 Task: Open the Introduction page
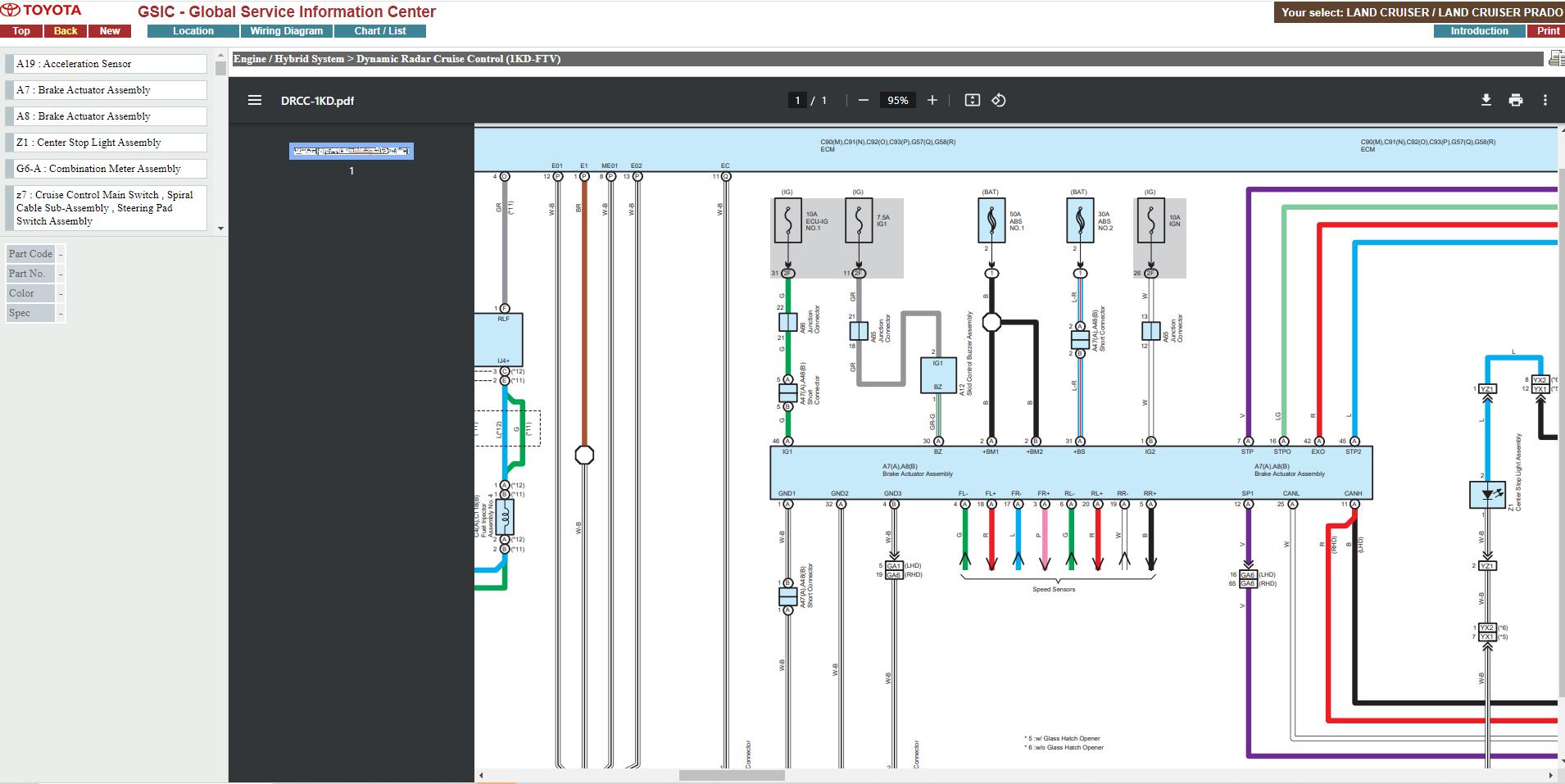[x=1479, y=31]
